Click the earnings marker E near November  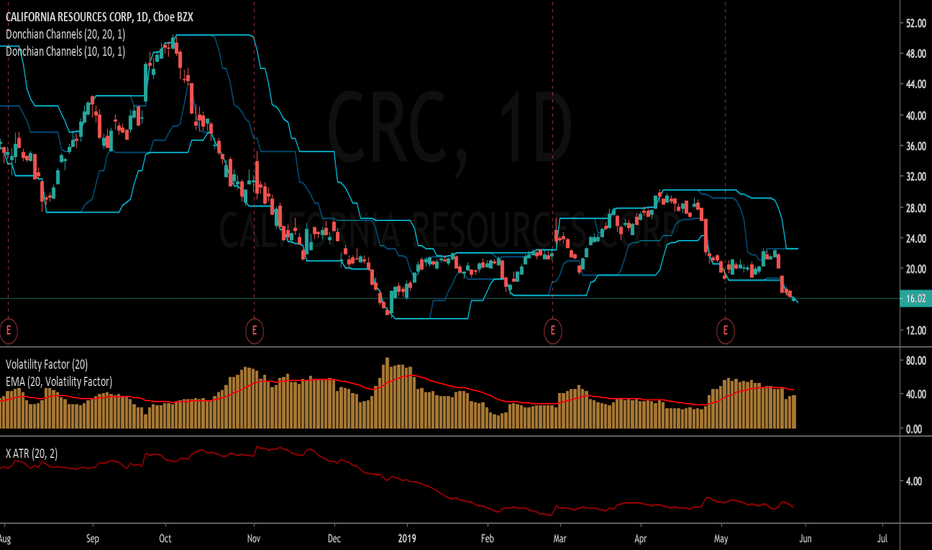[254, 331]
